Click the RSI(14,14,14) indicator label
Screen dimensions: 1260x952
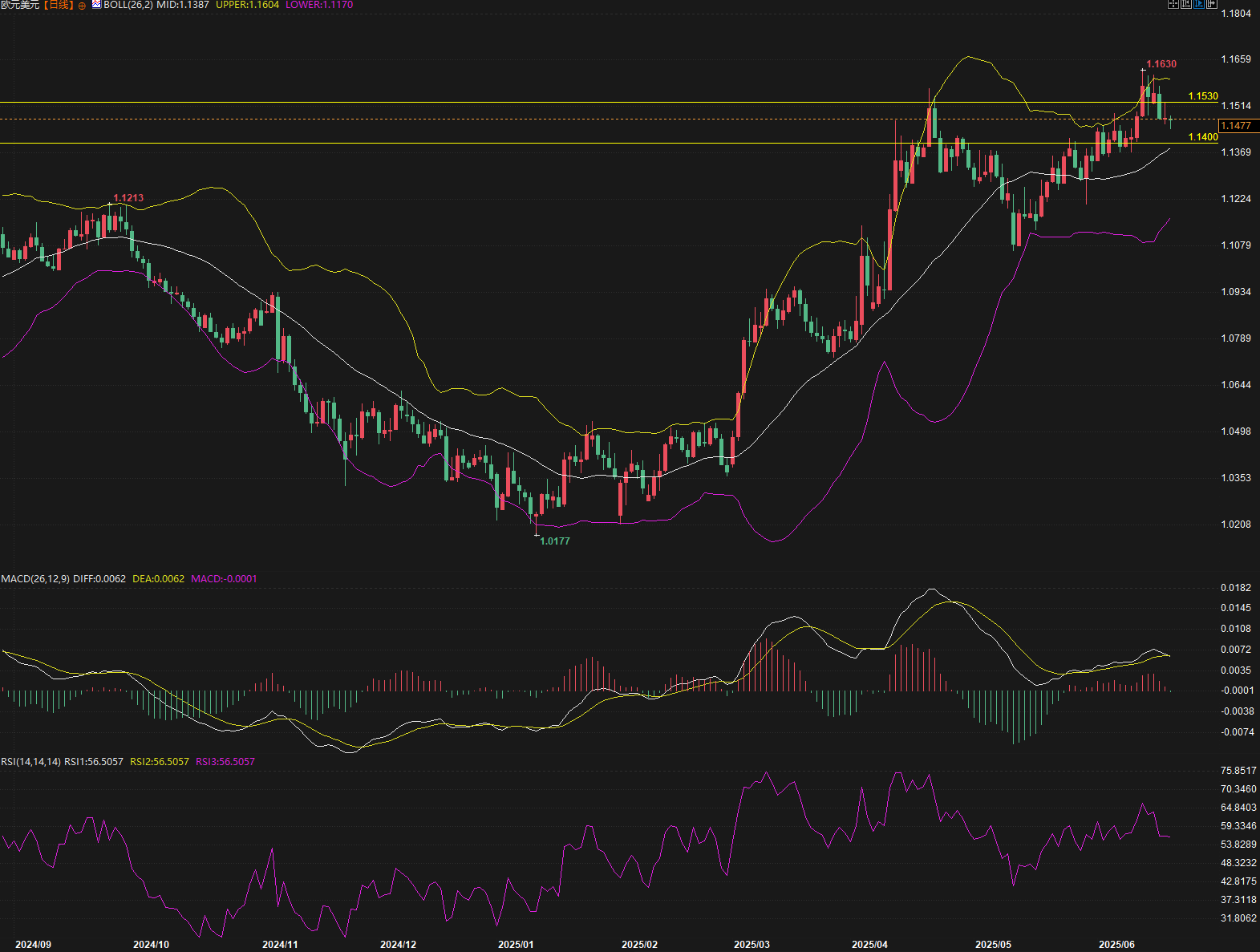click(30, 761)
